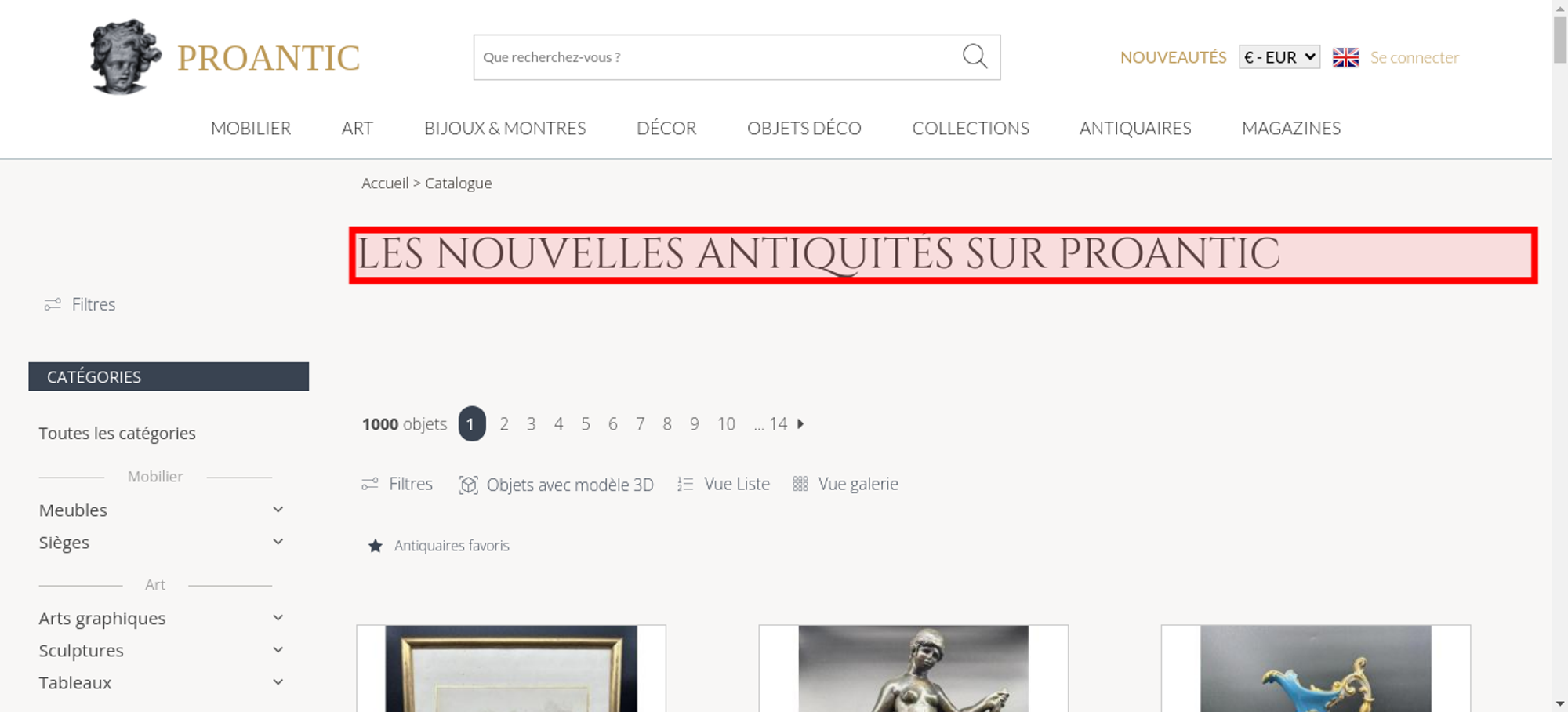
Task: Click the Proantic bust logo
Action: pyautogui.click(x=125, y=56)
